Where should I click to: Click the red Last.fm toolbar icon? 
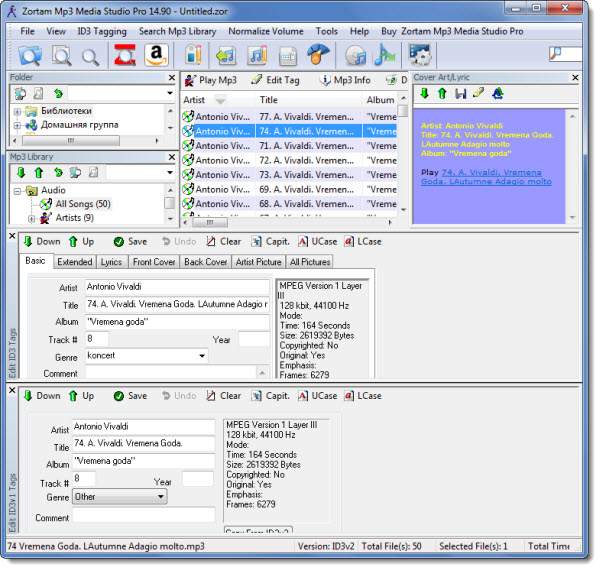[125, 55]
